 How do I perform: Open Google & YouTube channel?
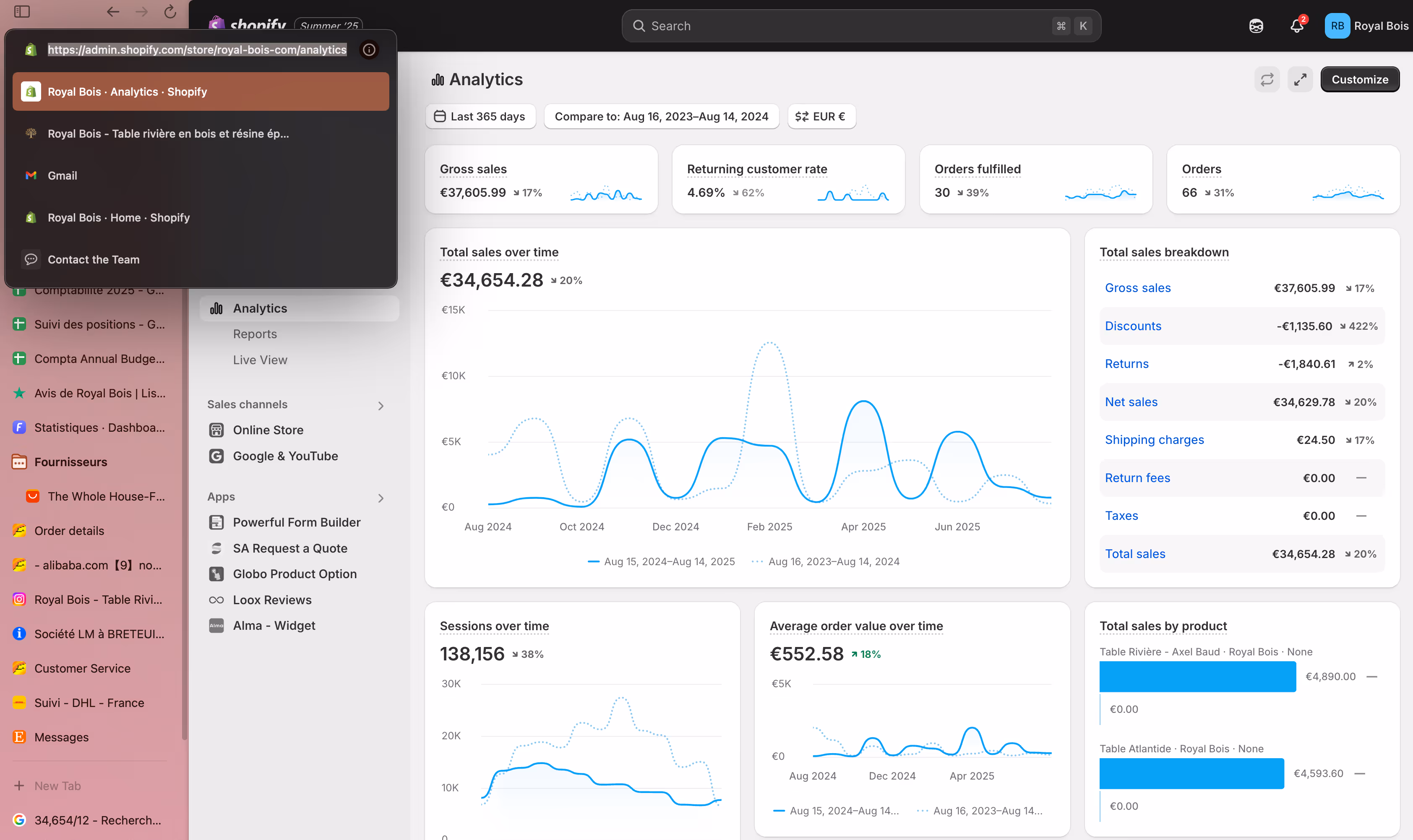pyautogui.click(x=284, y=456)
